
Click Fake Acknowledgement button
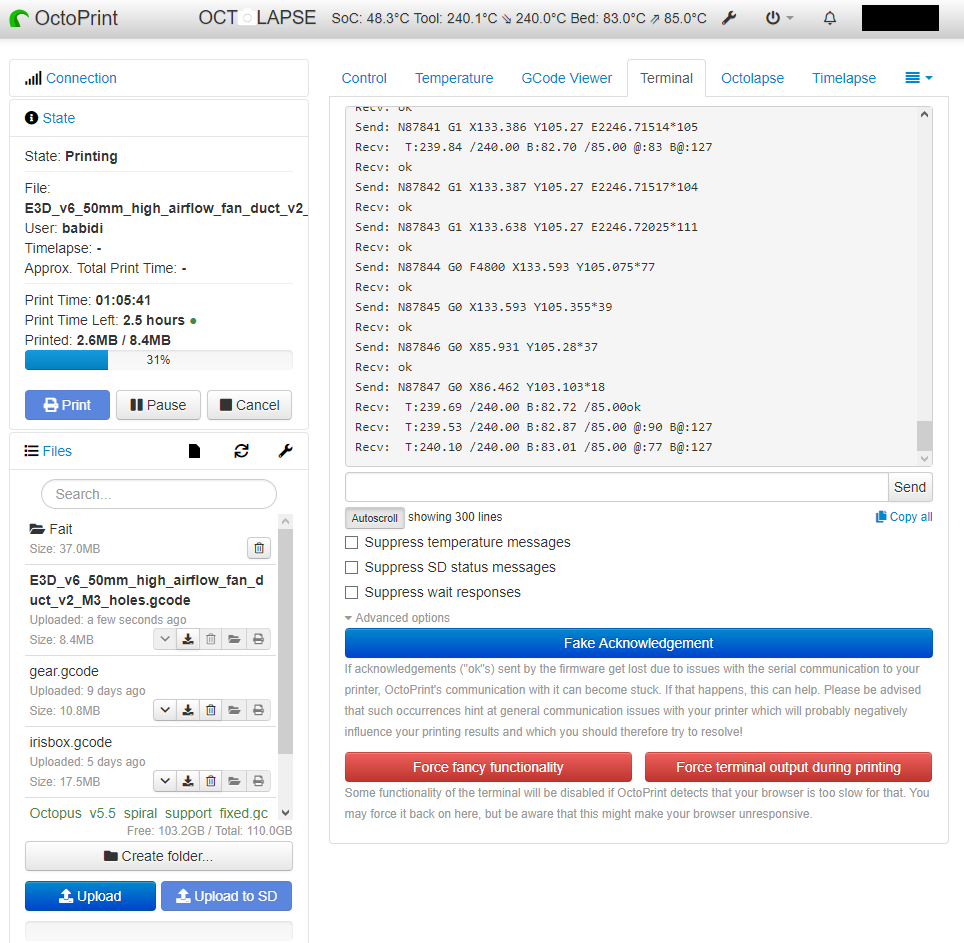click(638, 643)
